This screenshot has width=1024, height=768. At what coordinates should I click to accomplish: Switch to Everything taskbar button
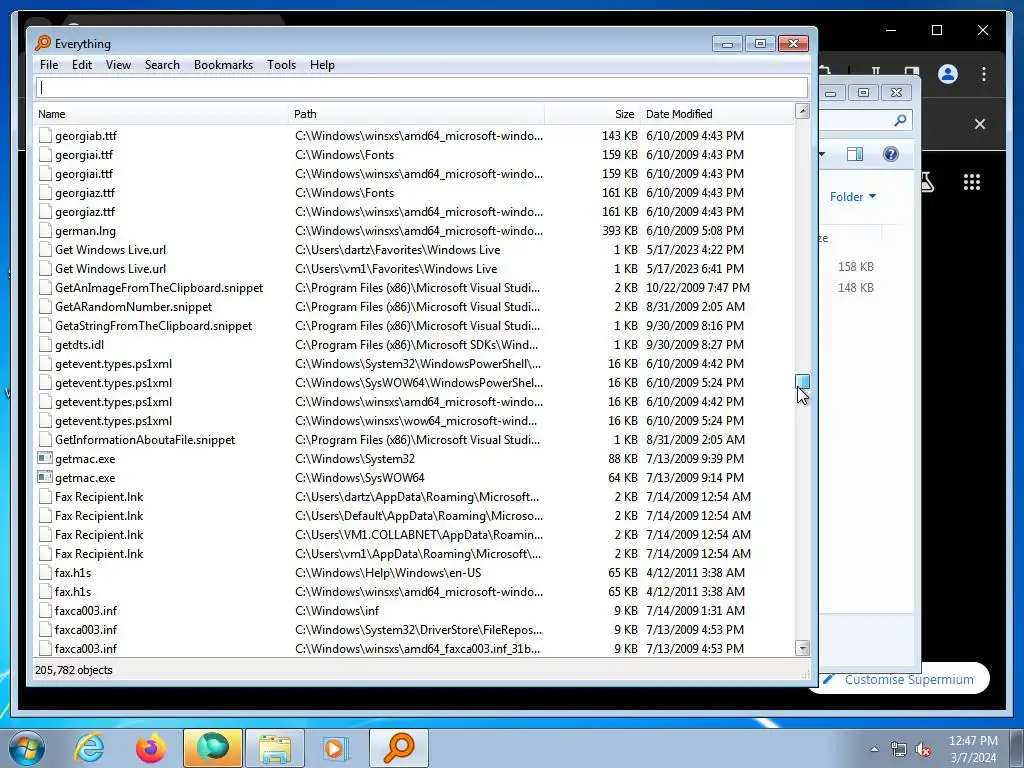[x=398, y=748]
